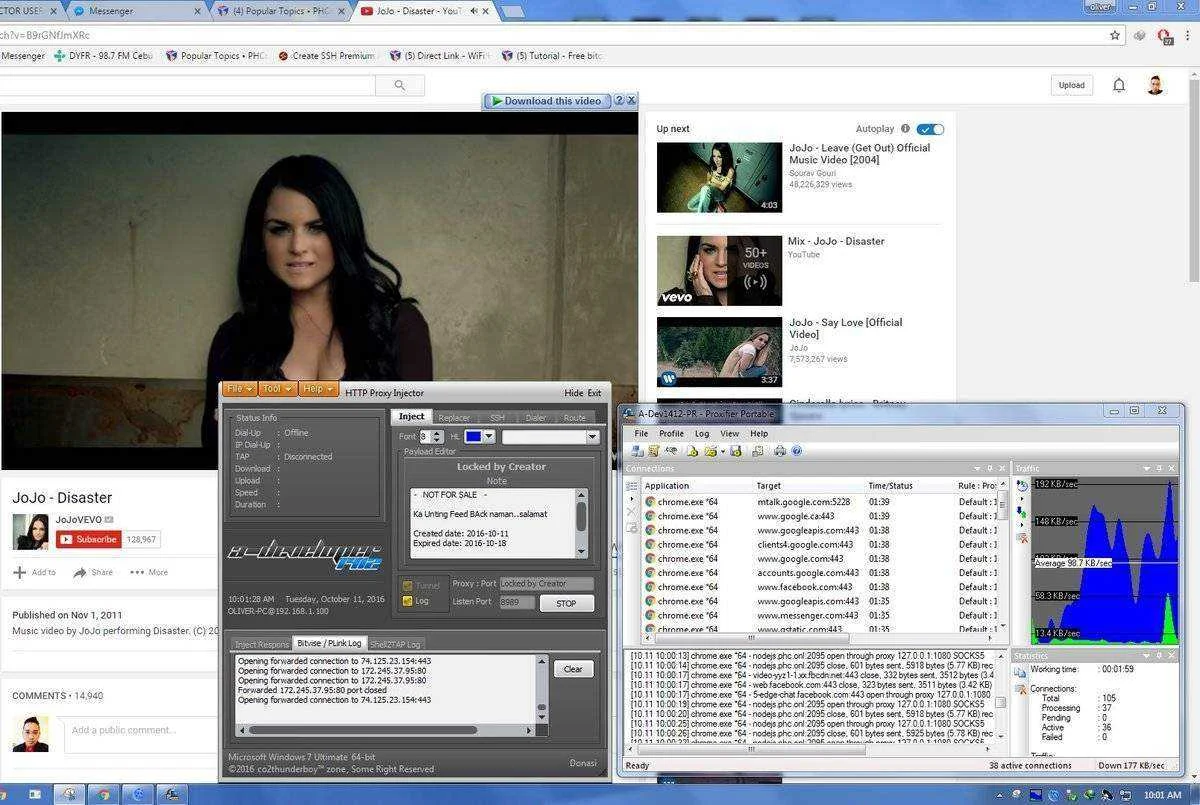This screenshot has height=805, width=1200.
Task: Toggle Log checkbox in HTTP Proxy Injector
Action: point(407,601)
